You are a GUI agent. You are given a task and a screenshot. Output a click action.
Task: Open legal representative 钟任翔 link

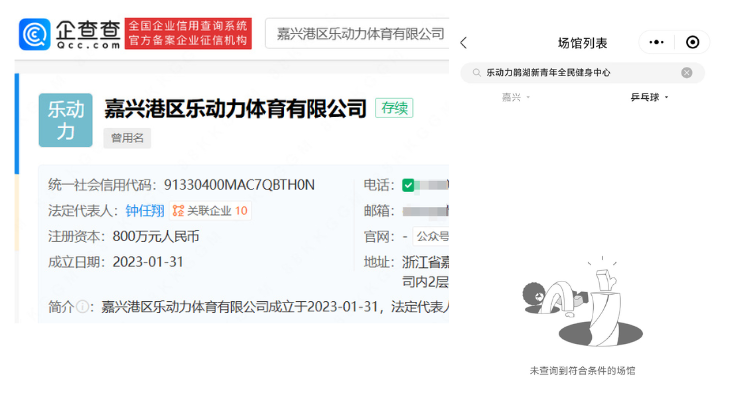pos(145,211)
